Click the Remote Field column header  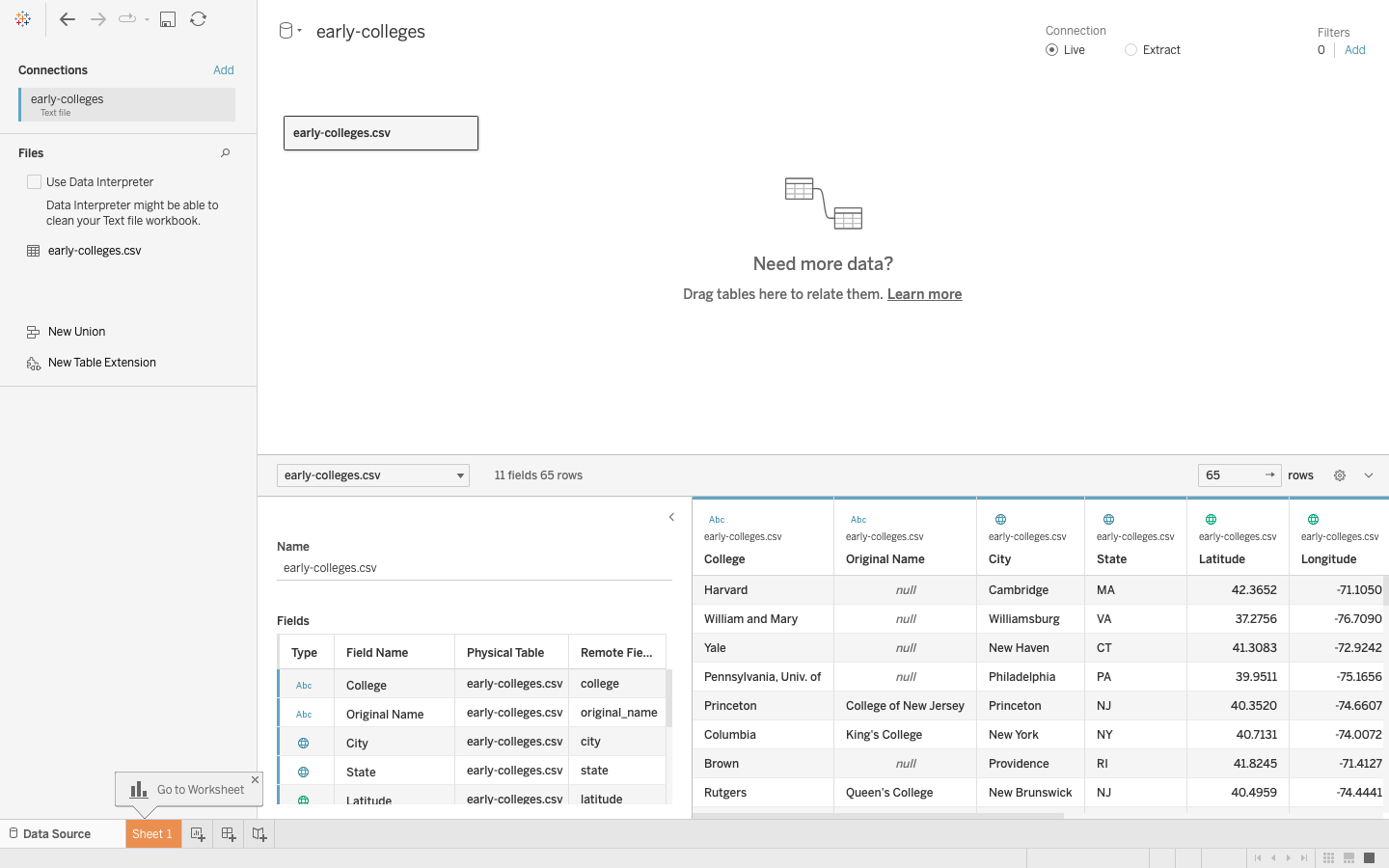[x=616, y=653]
